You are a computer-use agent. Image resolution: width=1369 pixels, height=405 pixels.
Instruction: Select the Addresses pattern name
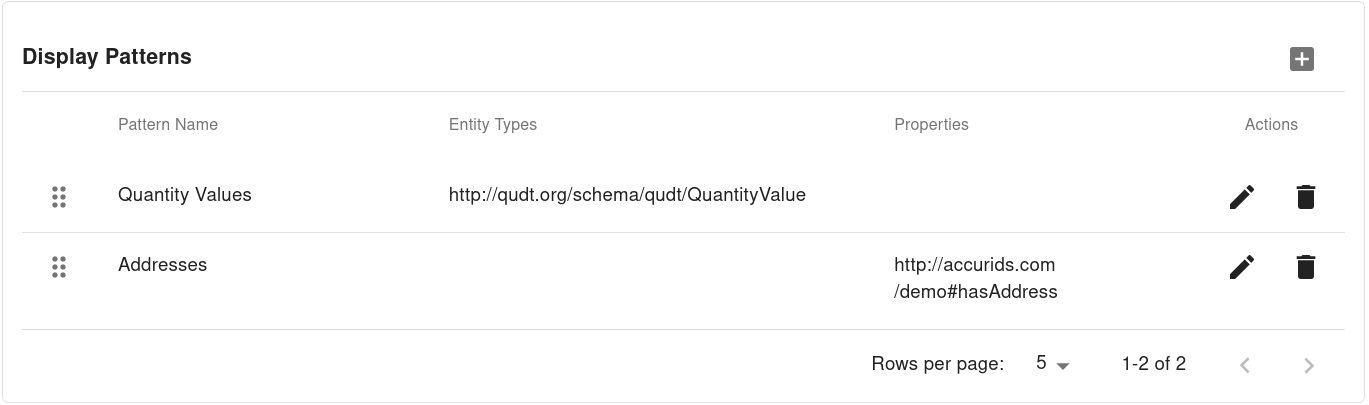(163, 265)
